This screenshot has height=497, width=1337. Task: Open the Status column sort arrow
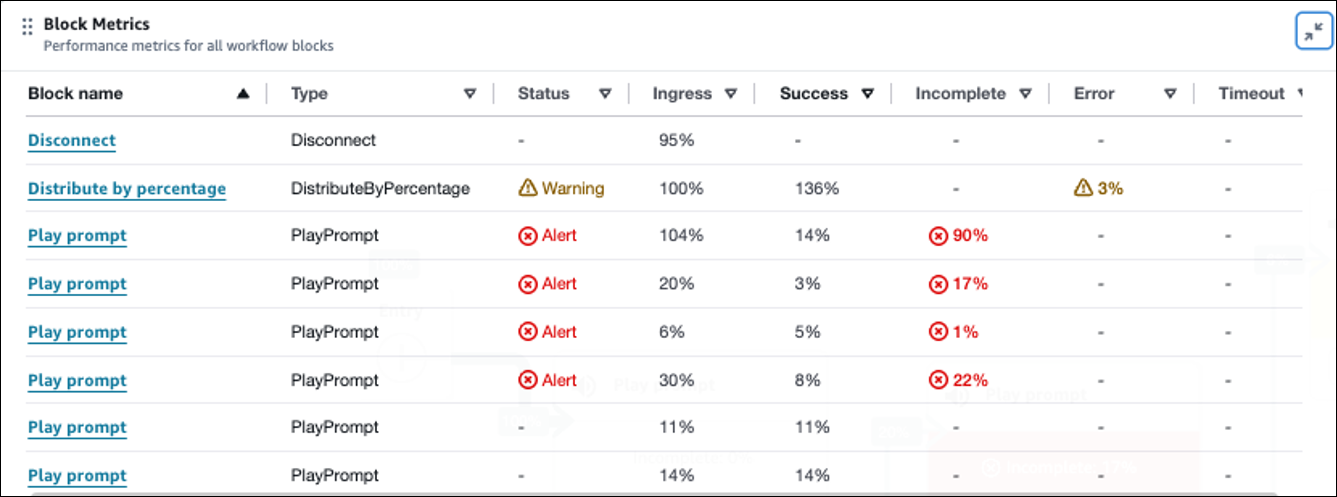605,94
